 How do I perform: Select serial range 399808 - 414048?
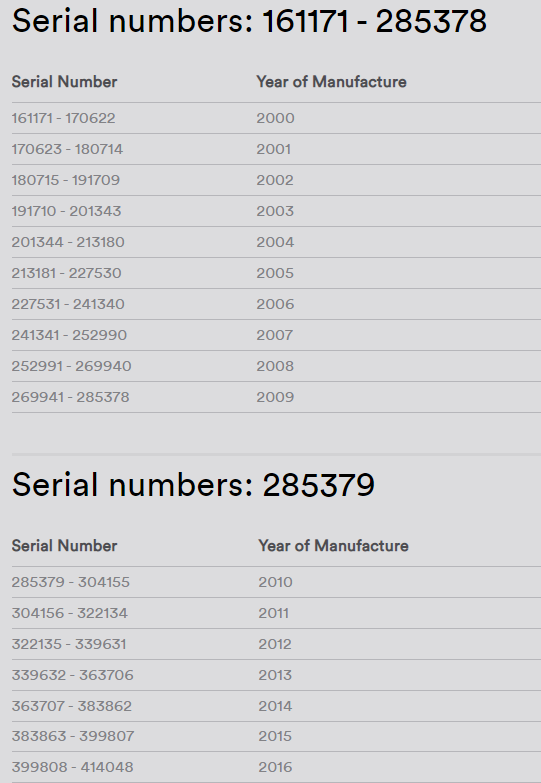[72, 767]
